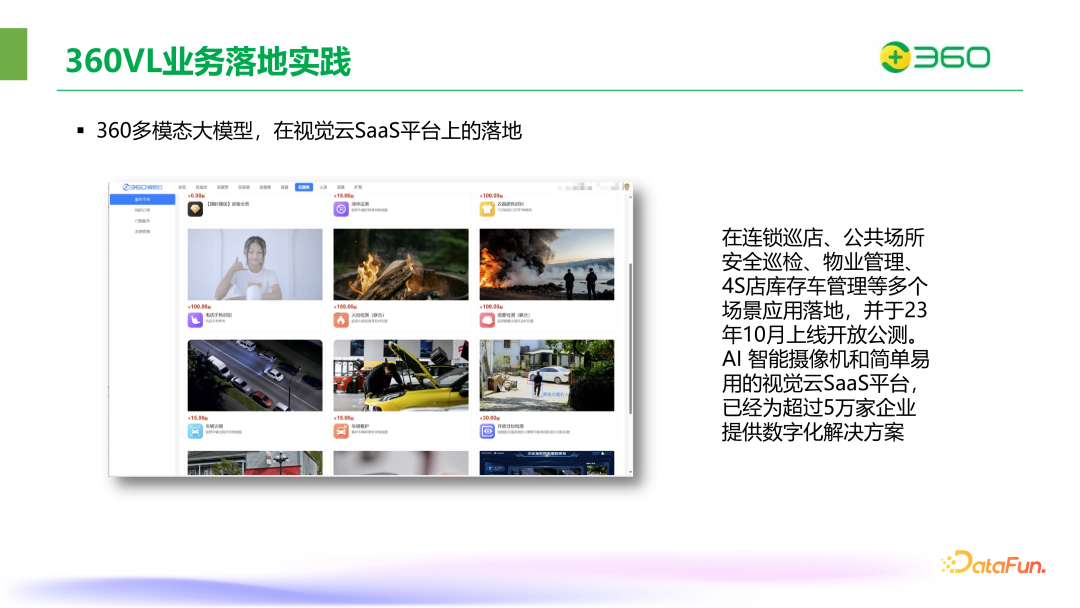Click the 衣服颜色识别 t-shirt icon
Image resolution: width=1080 pixels, height=608 pixels.
click(x=488, y=209)
